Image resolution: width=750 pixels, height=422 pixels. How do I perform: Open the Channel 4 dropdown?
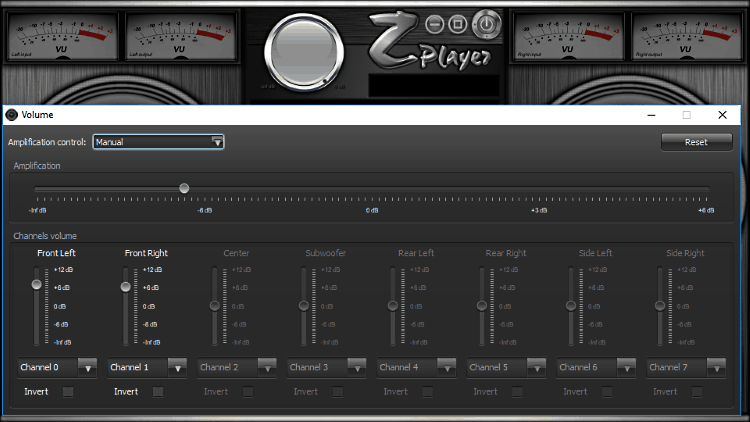417,367
